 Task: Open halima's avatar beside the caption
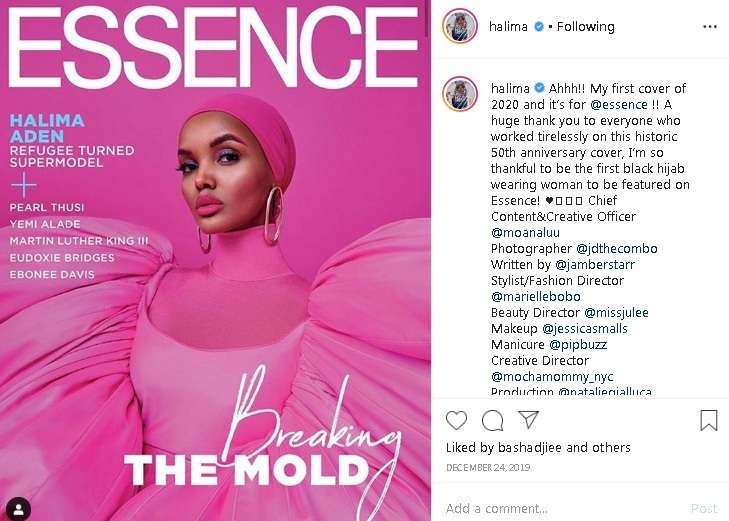tap(460, 94)
